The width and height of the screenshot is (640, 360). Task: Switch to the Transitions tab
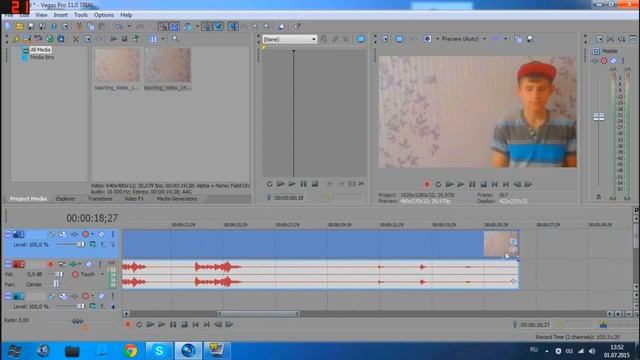coord(100,199)
